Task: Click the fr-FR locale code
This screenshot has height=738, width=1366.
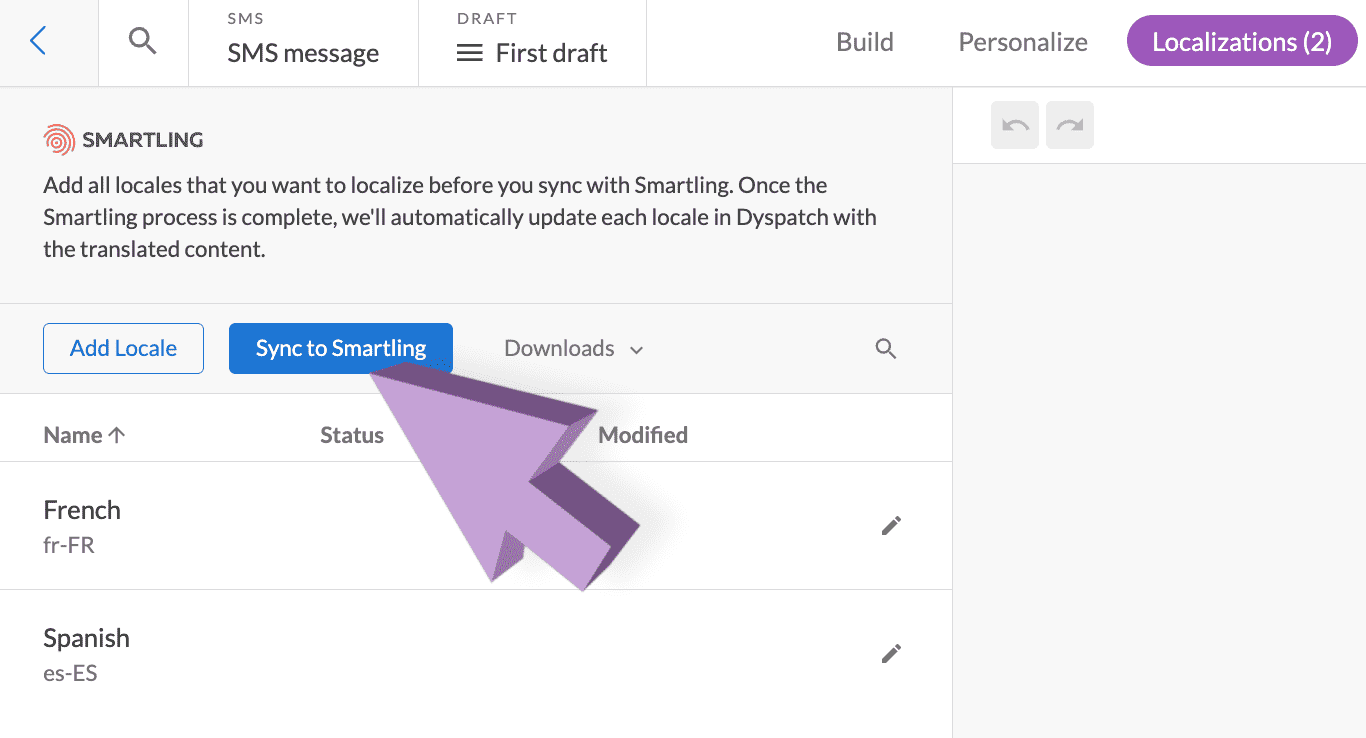Action: coord(69,546)
